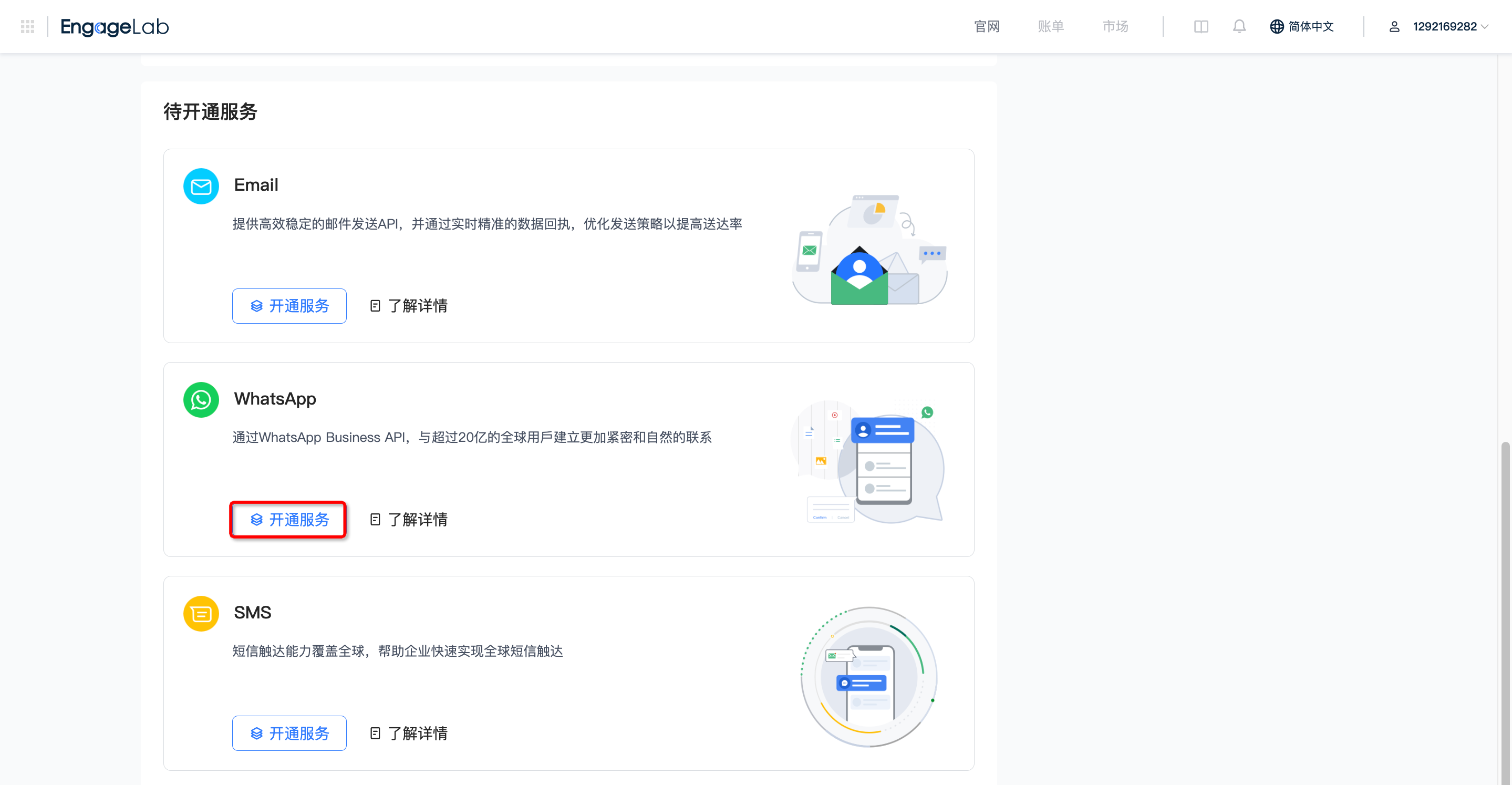Click the SMS 短信触达 description text
The image size is (1512, 785).
(x=397, y=651)
